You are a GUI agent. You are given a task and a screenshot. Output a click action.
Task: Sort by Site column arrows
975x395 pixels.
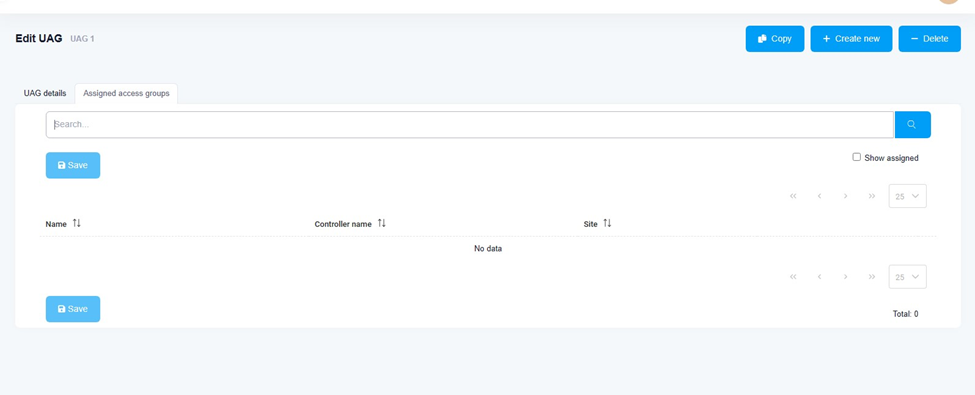point(607,223)
